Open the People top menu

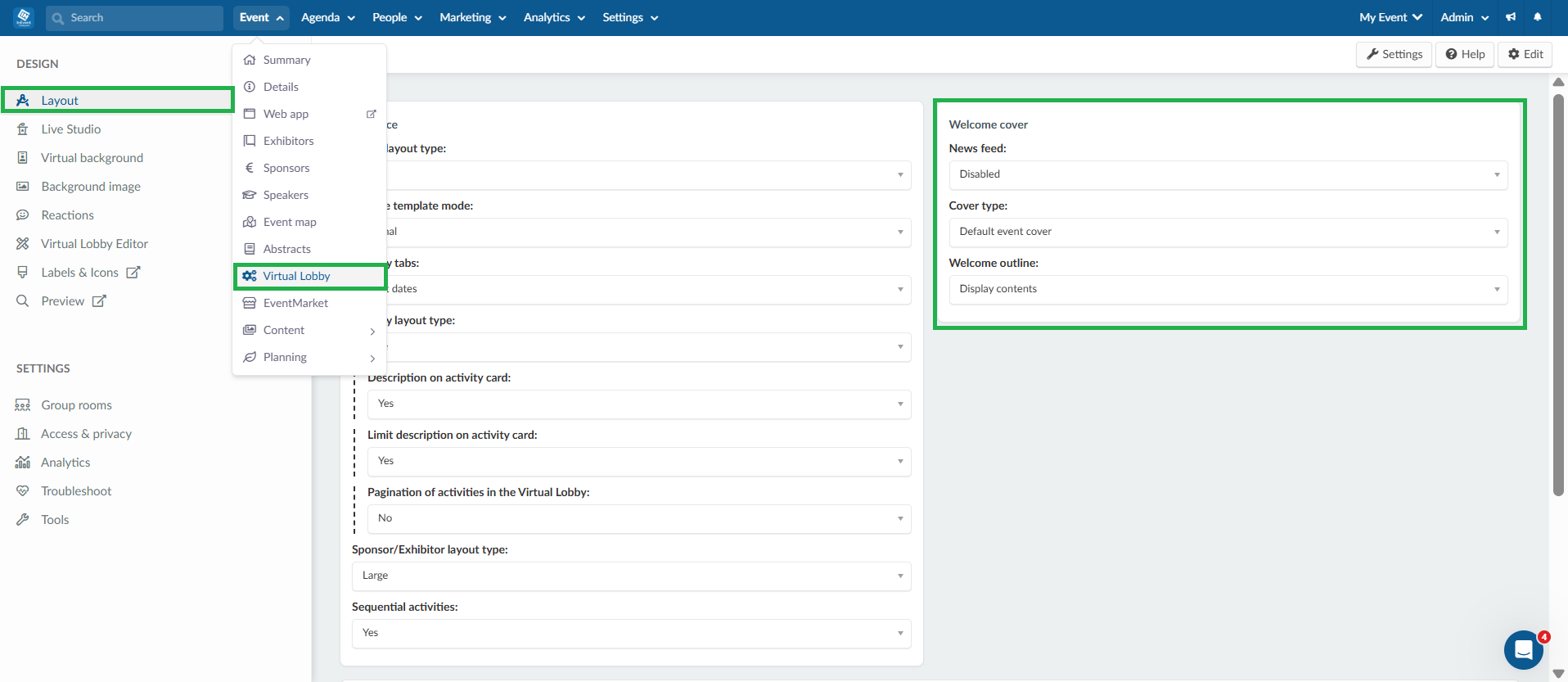[397, 17]
